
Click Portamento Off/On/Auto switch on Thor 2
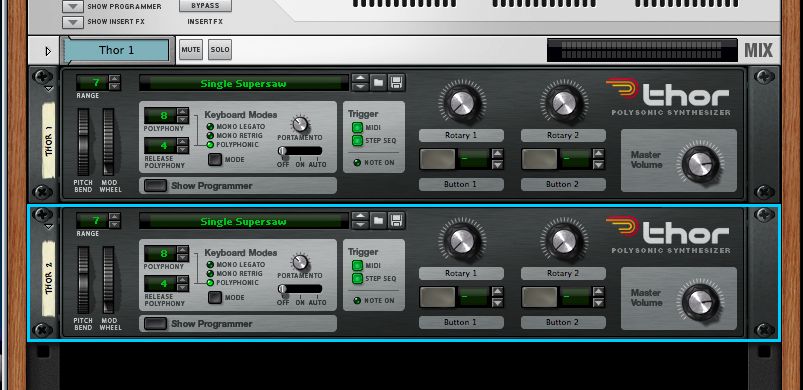[x=300, y=289]
